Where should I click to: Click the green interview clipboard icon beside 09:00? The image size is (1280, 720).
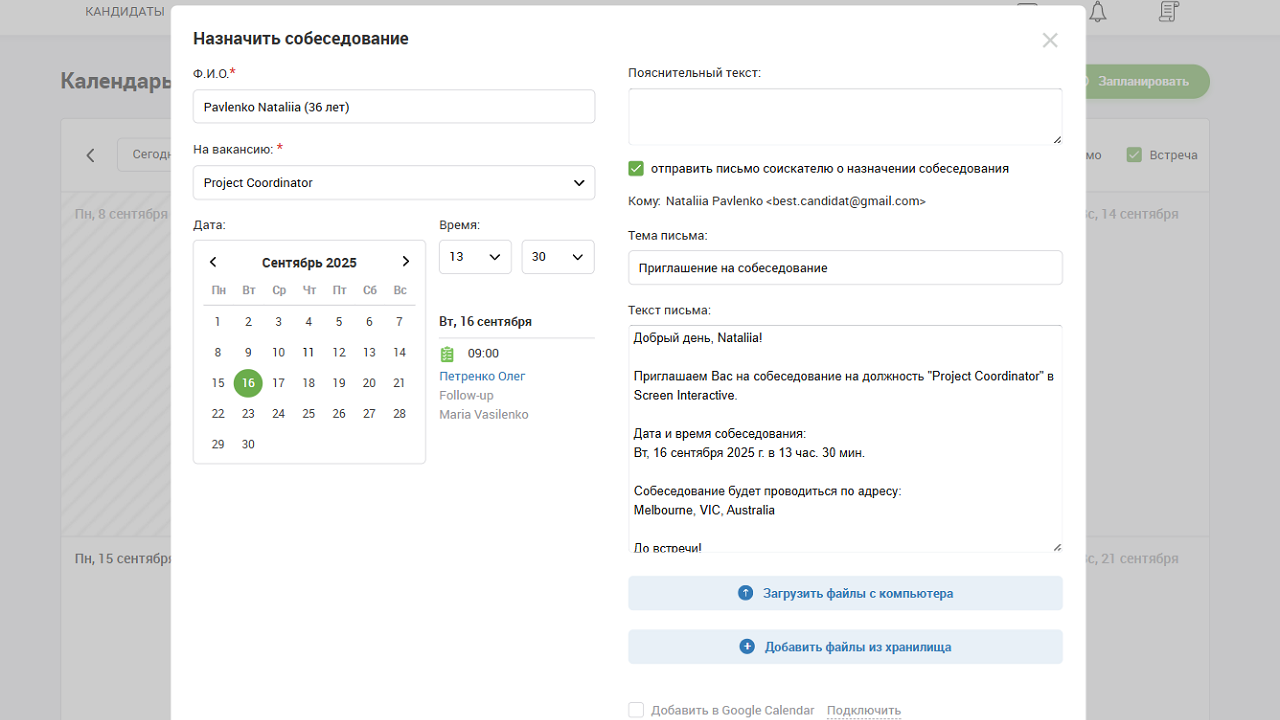[x=446, y=352]
